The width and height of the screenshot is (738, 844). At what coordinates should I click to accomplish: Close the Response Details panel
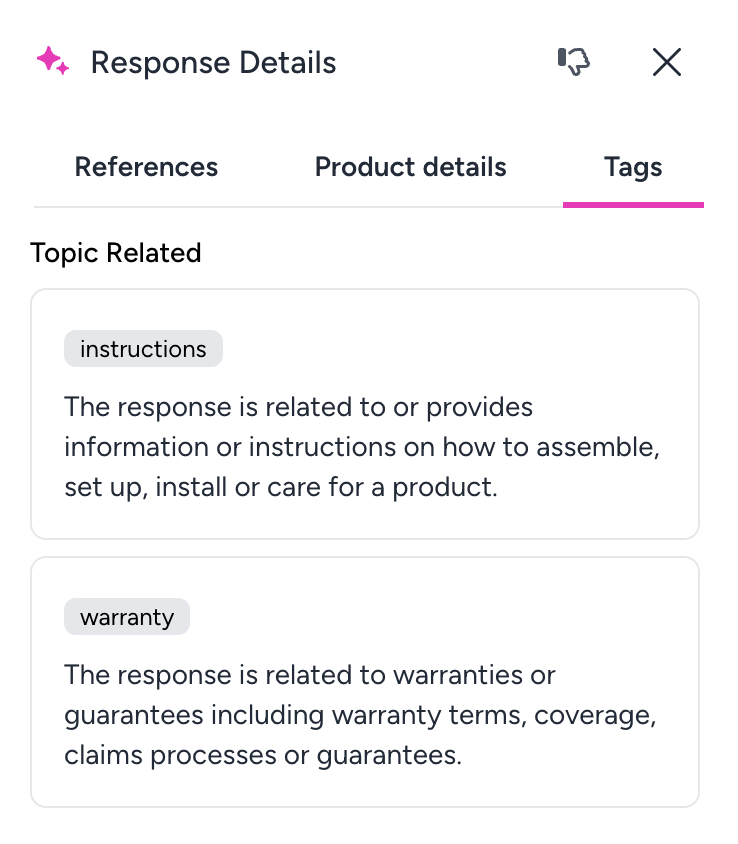point(666,62)
